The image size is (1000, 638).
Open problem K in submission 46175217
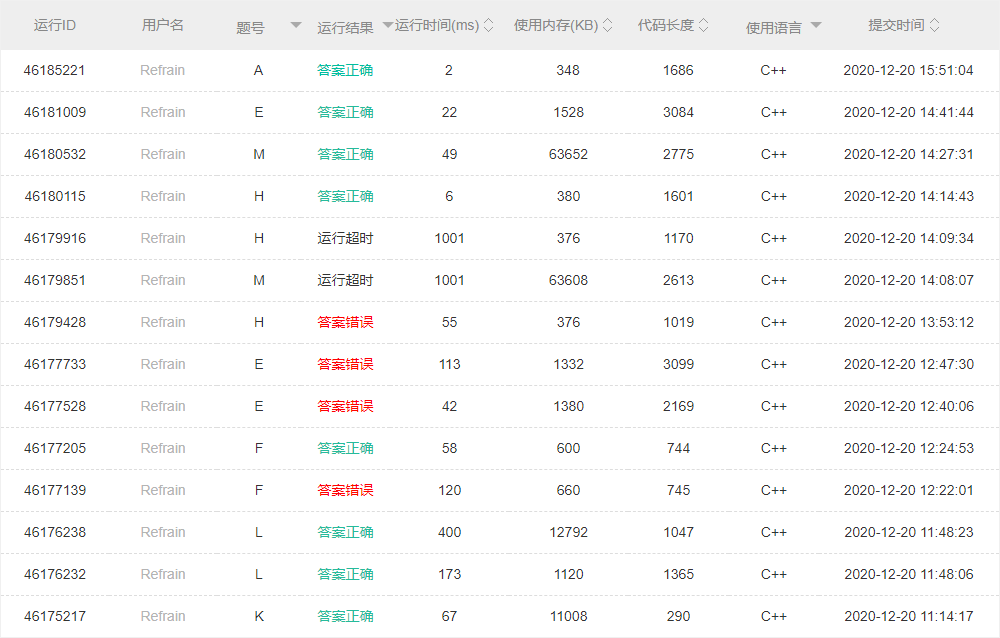coord(259,617)
